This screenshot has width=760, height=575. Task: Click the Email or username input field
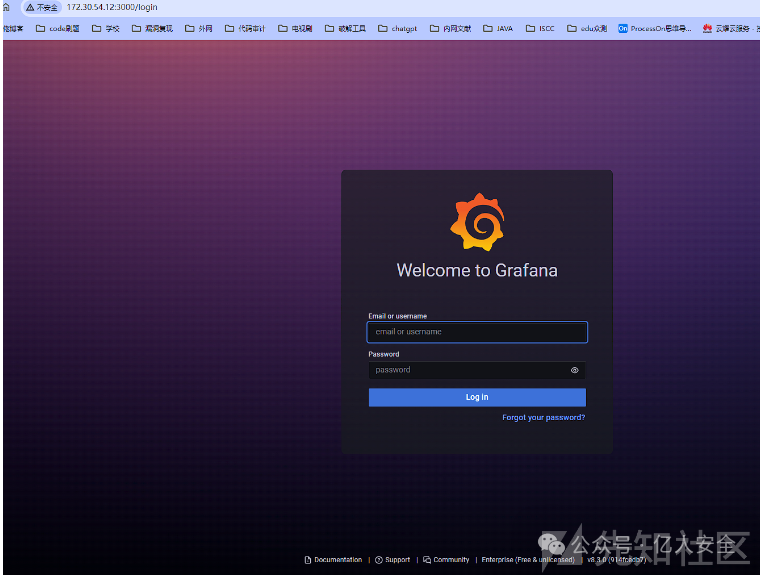click(x=477, y=332)
